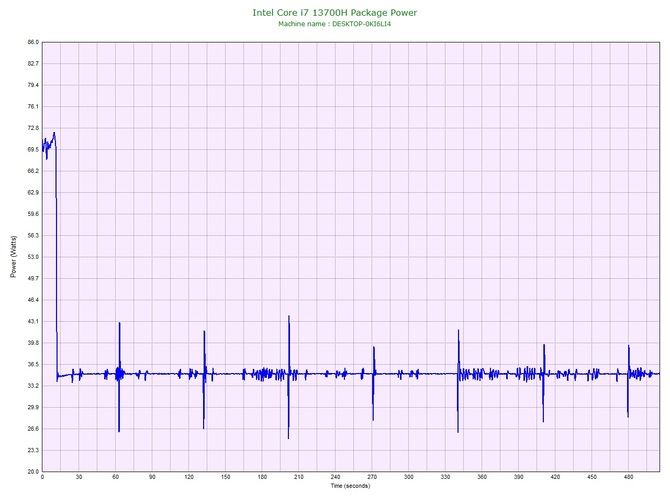670x503 pixels.
Task: Click the 120 tick on the time axis
Action: pyautogui.click(x=189, y=477)
